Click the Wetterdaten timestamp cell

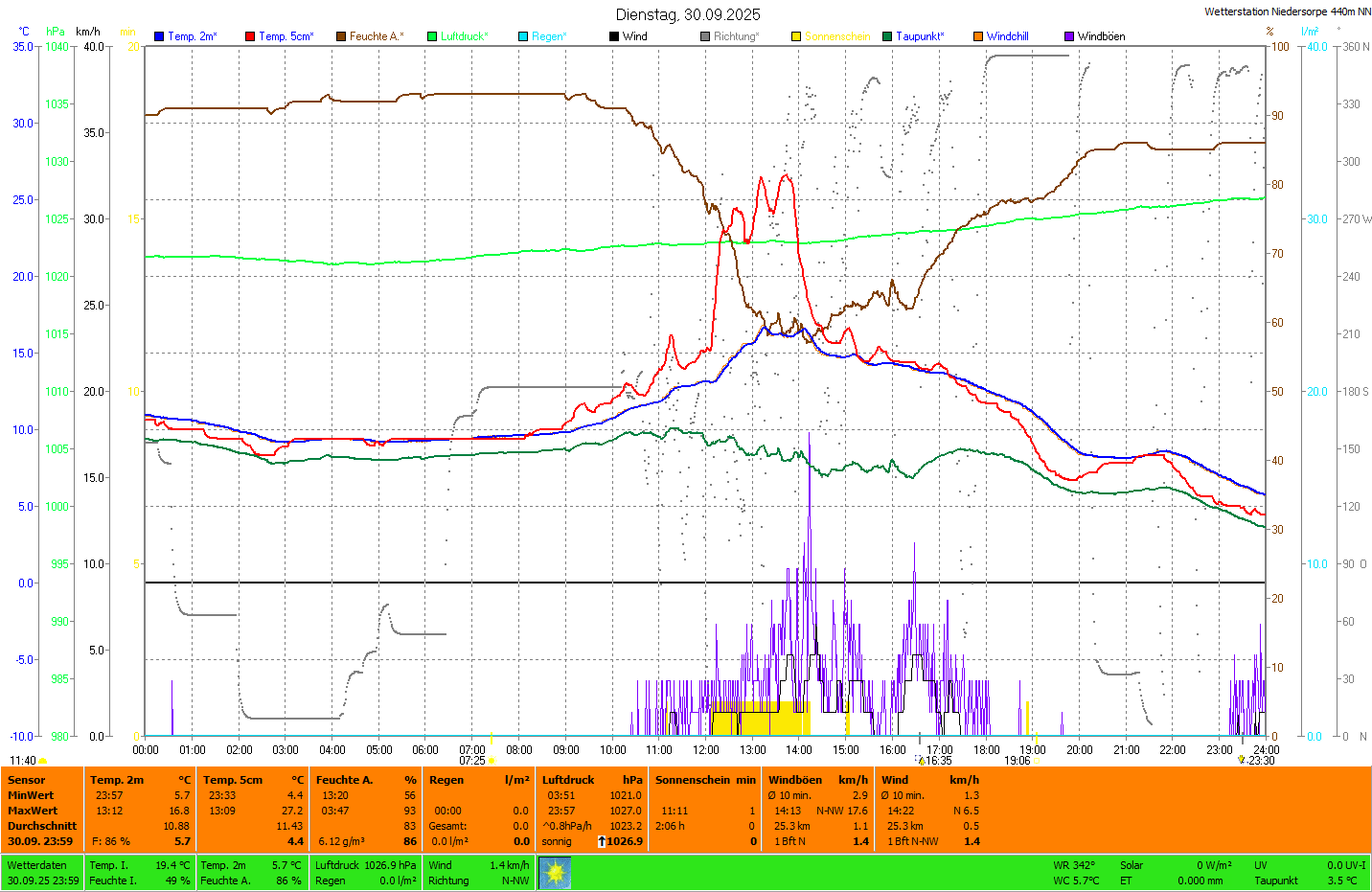point(42,873)
